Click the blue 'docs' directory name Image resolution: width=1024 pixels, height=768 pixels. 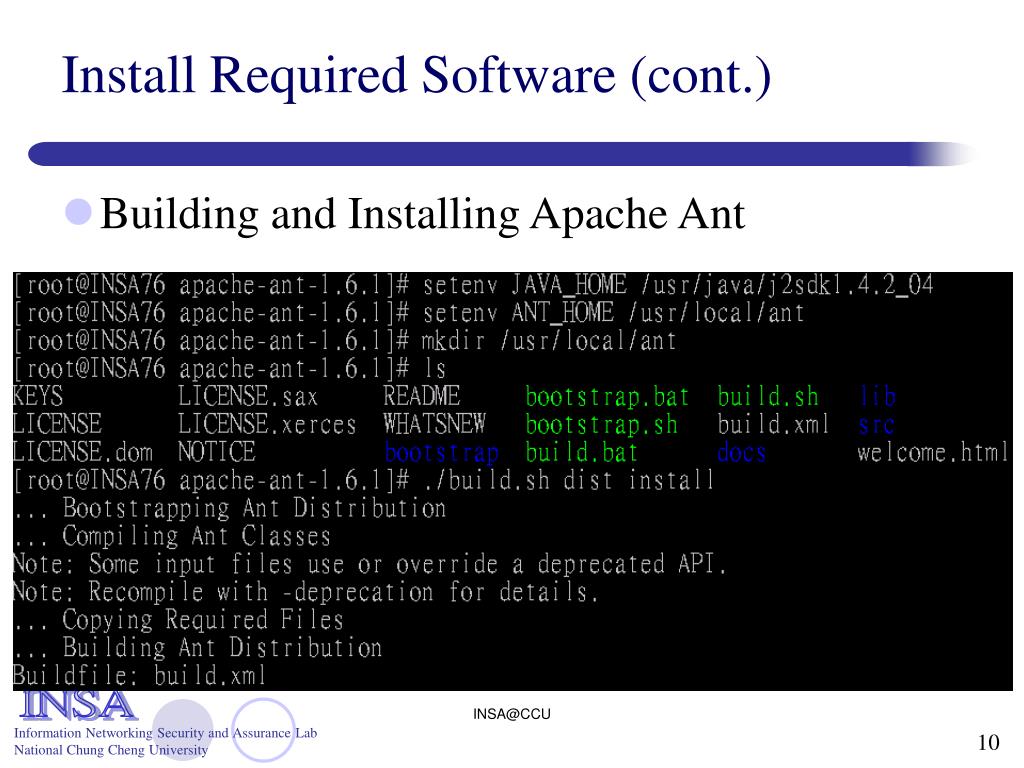tap(741, 453)
